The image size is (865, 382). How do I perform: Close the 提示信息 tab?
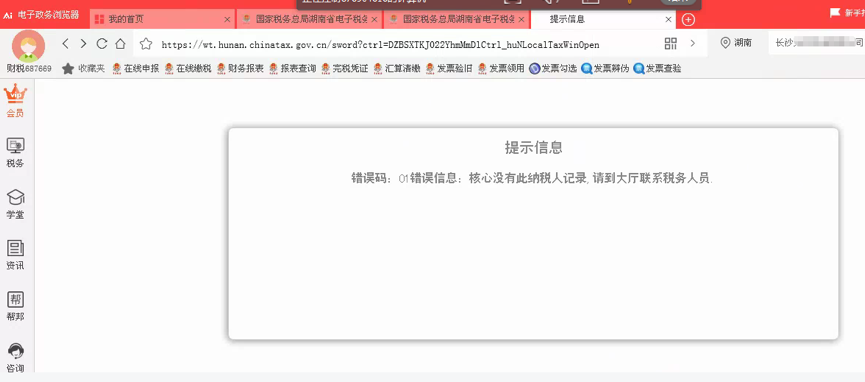click(669, 19)
